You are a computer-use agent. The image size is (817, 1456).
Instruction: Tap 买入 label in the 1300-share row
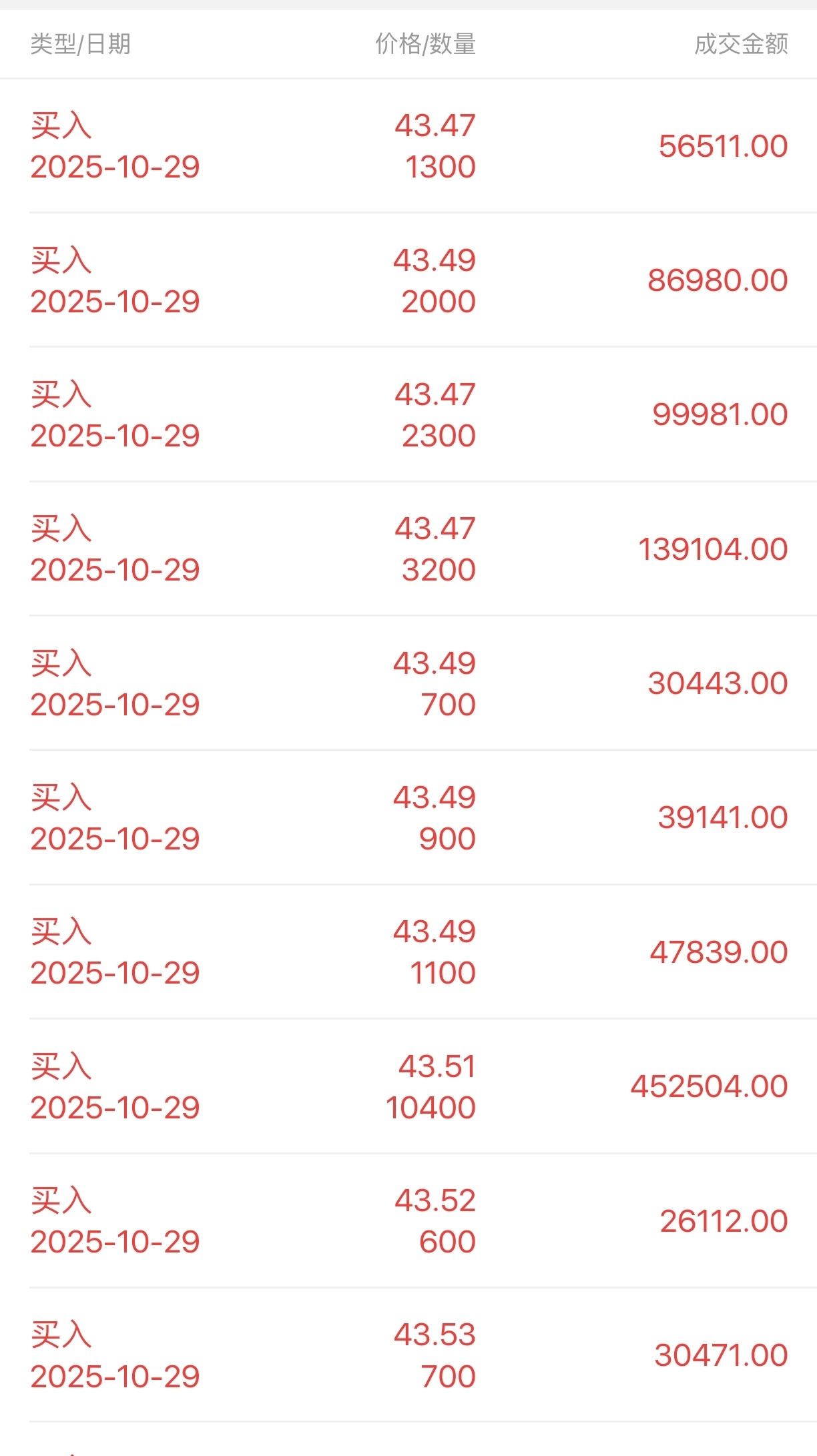(61, 125)
